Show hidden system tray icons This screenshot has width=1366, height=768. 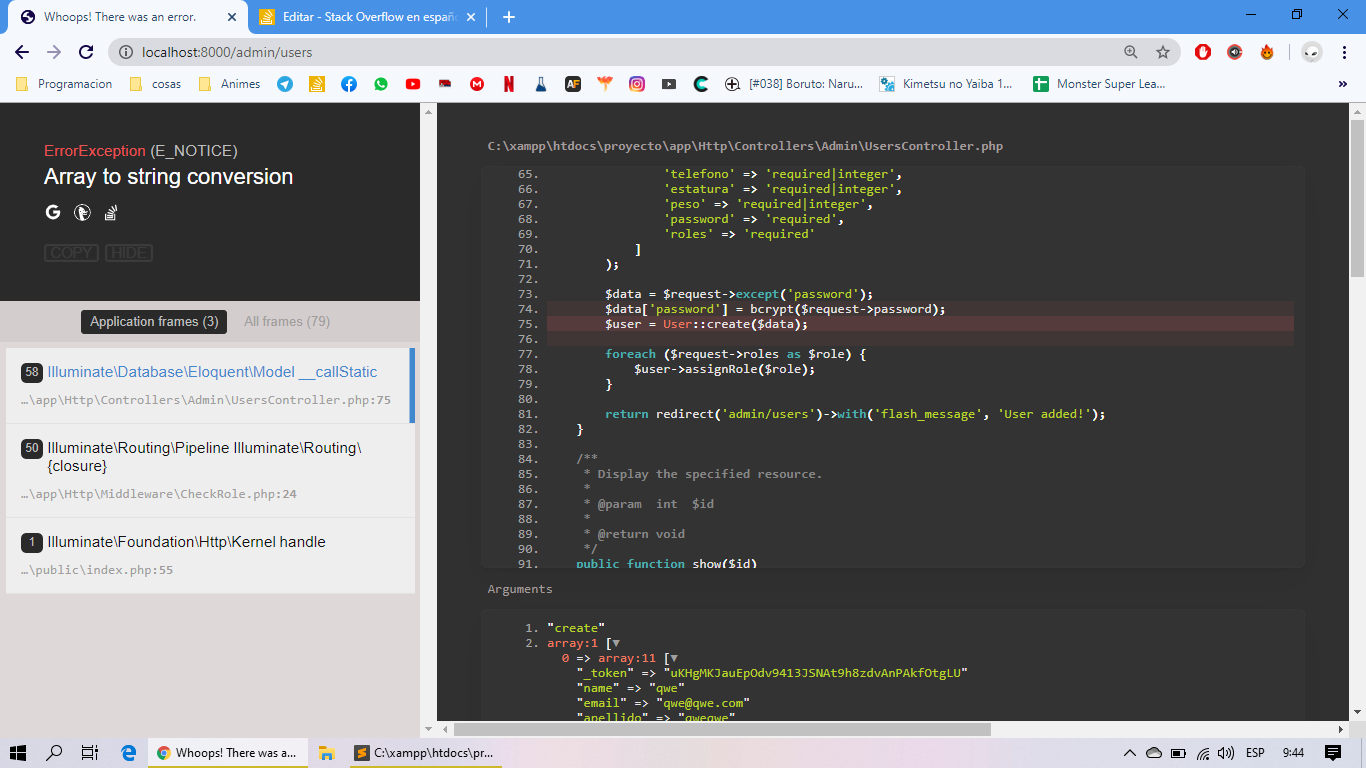pos(1130,752)
